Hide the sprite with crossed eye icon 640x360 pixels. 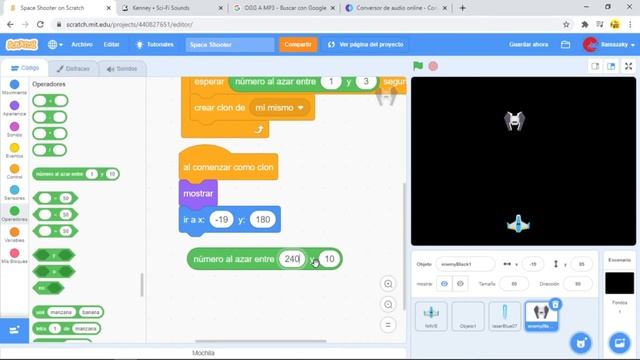(x=460, y=284)
